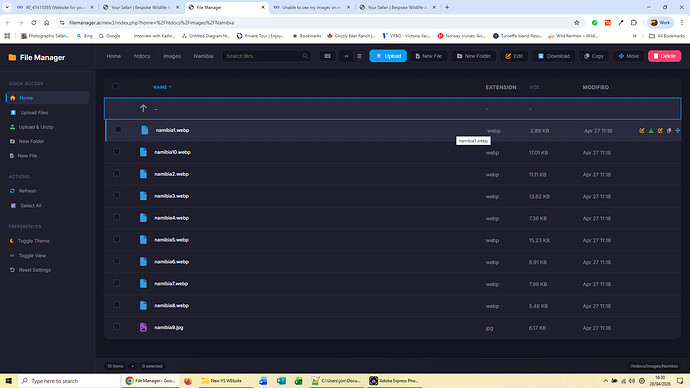690x388 pixels.
Task: Click the keyboard shortcuts icon in toolbar
Action: [327, 56]
